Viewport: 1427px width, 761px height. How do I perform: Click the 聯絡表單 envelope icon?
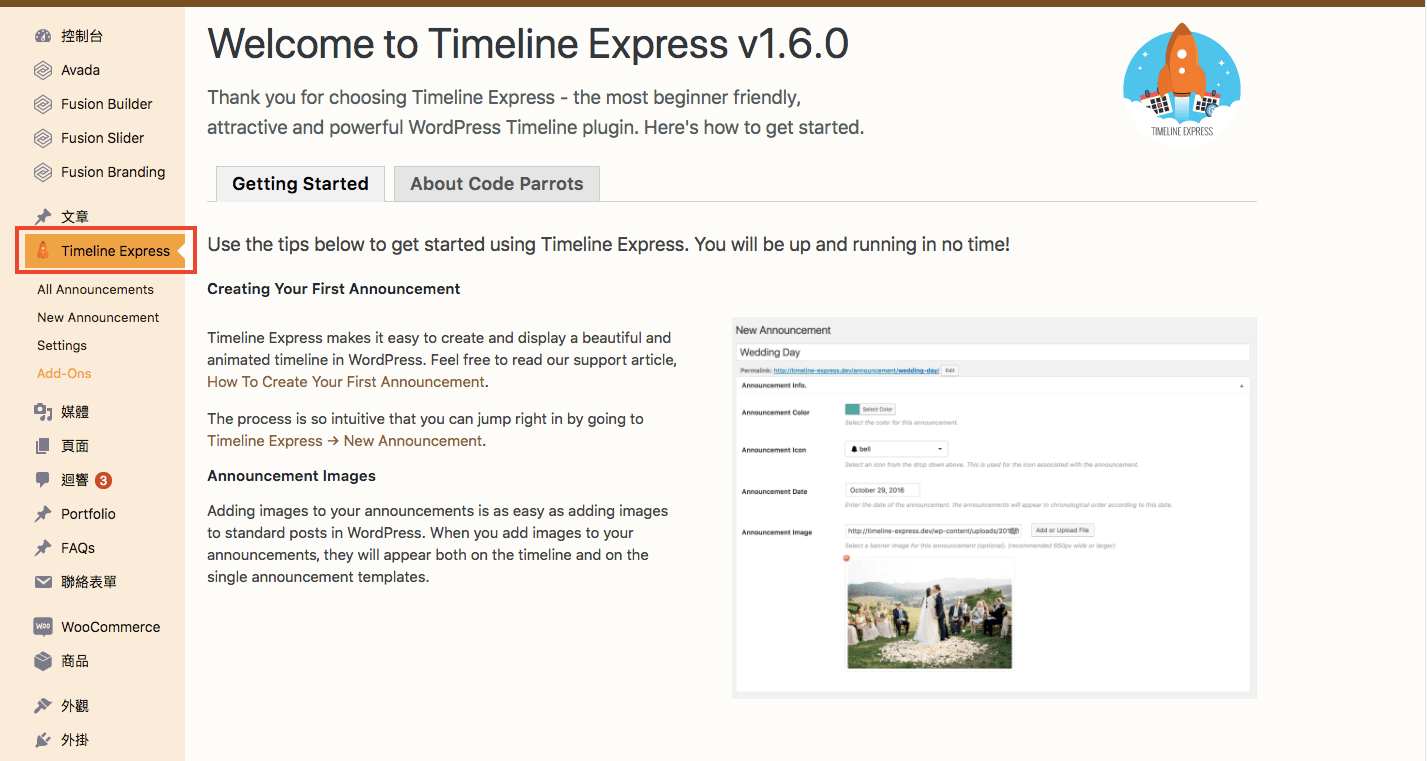[x=43, y=582]
